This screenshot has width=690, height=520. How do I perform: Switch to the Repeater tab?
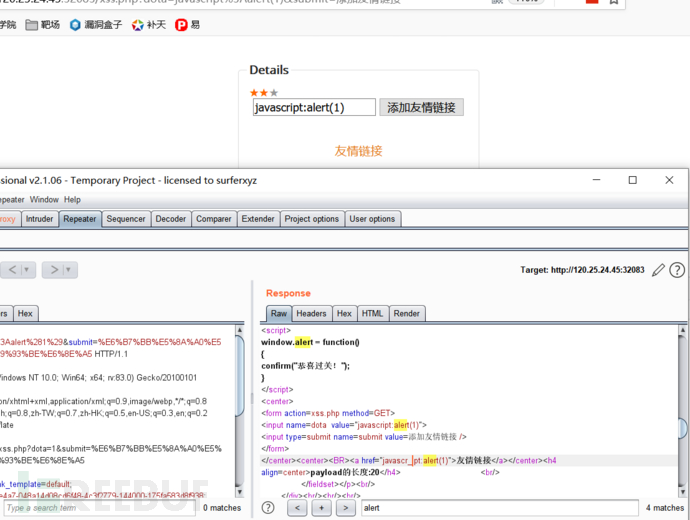80,219
